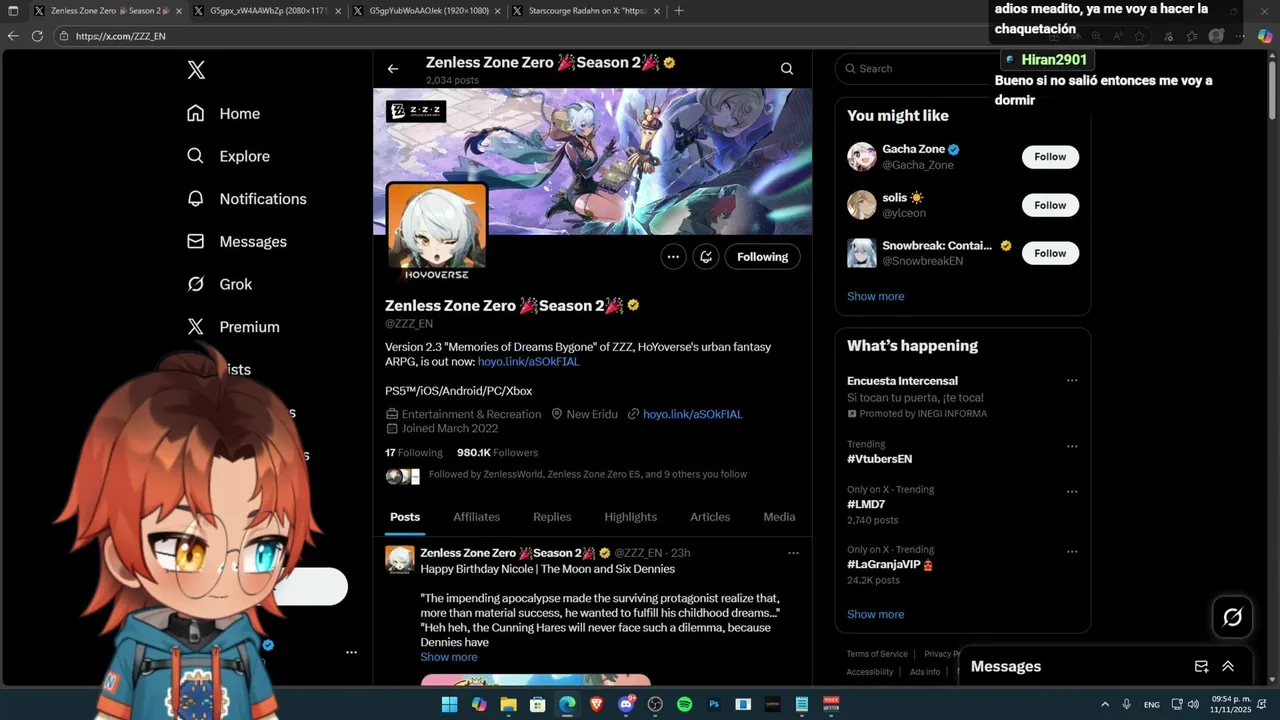This screenshot has height=720, width=1280.
Task: Open options for #LaGranjaVIP trend
Action: [1072, 552]
